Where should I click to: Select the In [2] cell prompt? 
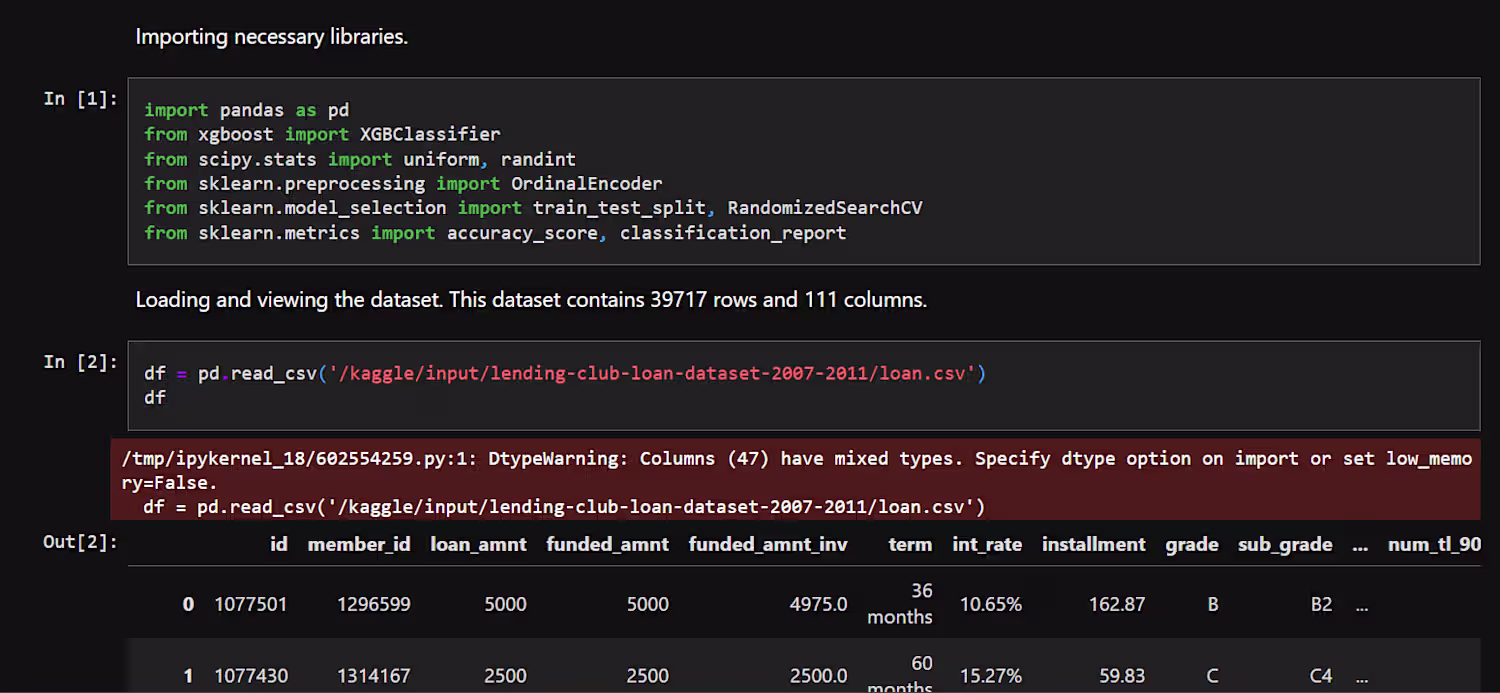pyautogui.click(x=81, y=361)
